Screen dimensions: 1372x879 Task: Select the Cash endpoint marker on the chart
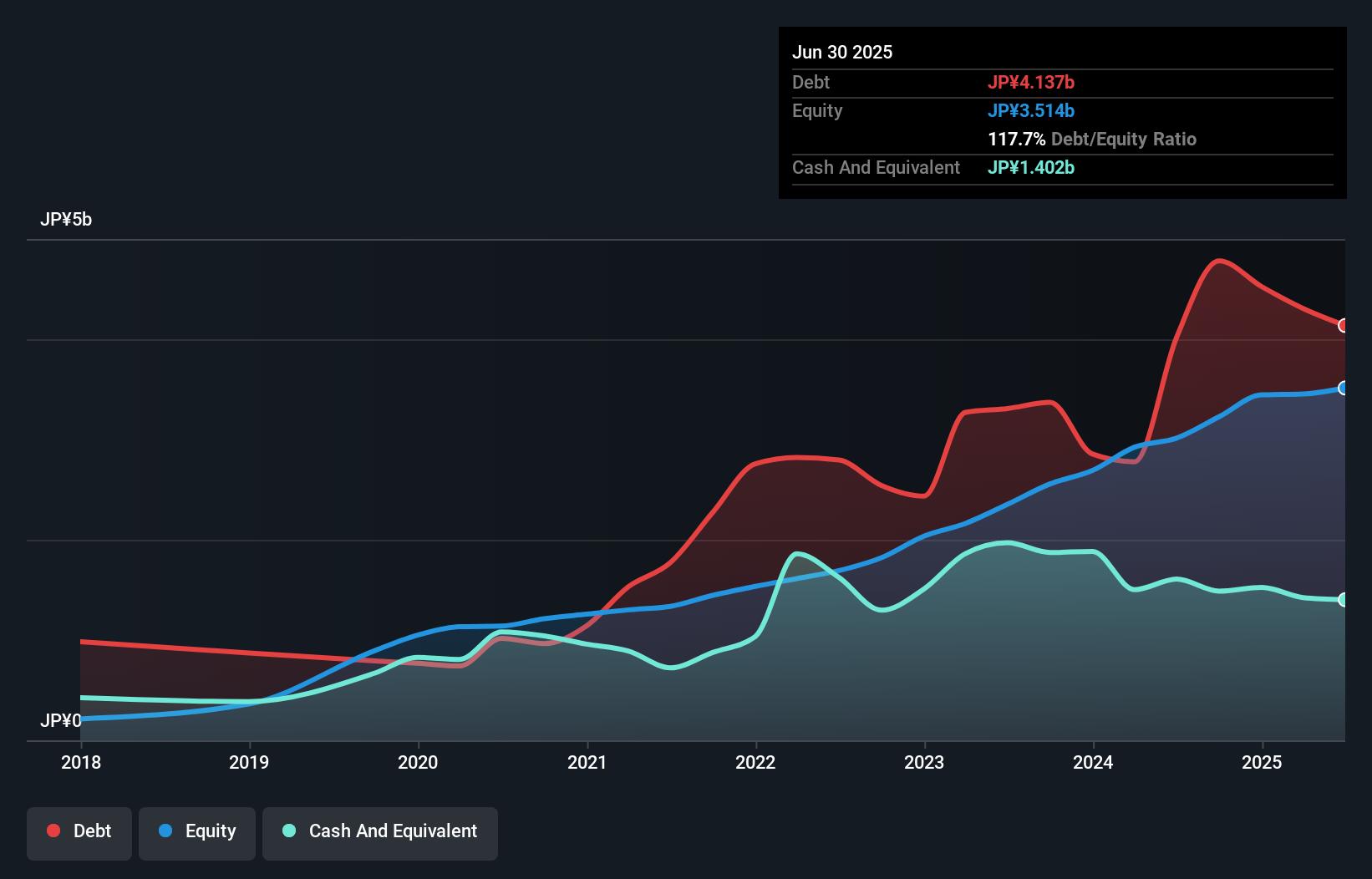tap(1343, 599)
